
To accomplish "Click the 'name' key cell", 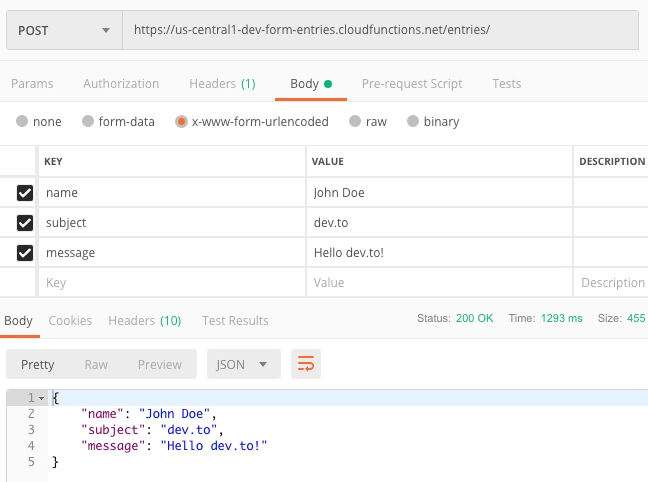I will point(172,193).
